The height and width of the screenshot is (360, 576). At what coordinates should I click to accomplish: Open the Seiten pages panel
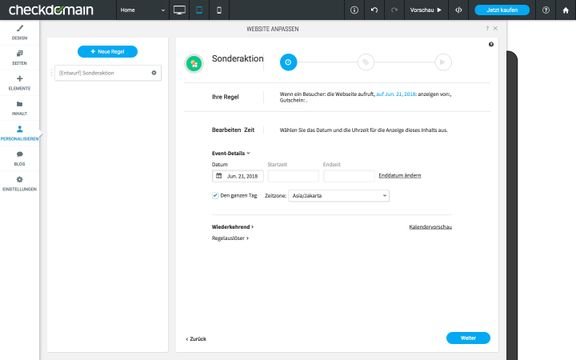coord(19,58)
